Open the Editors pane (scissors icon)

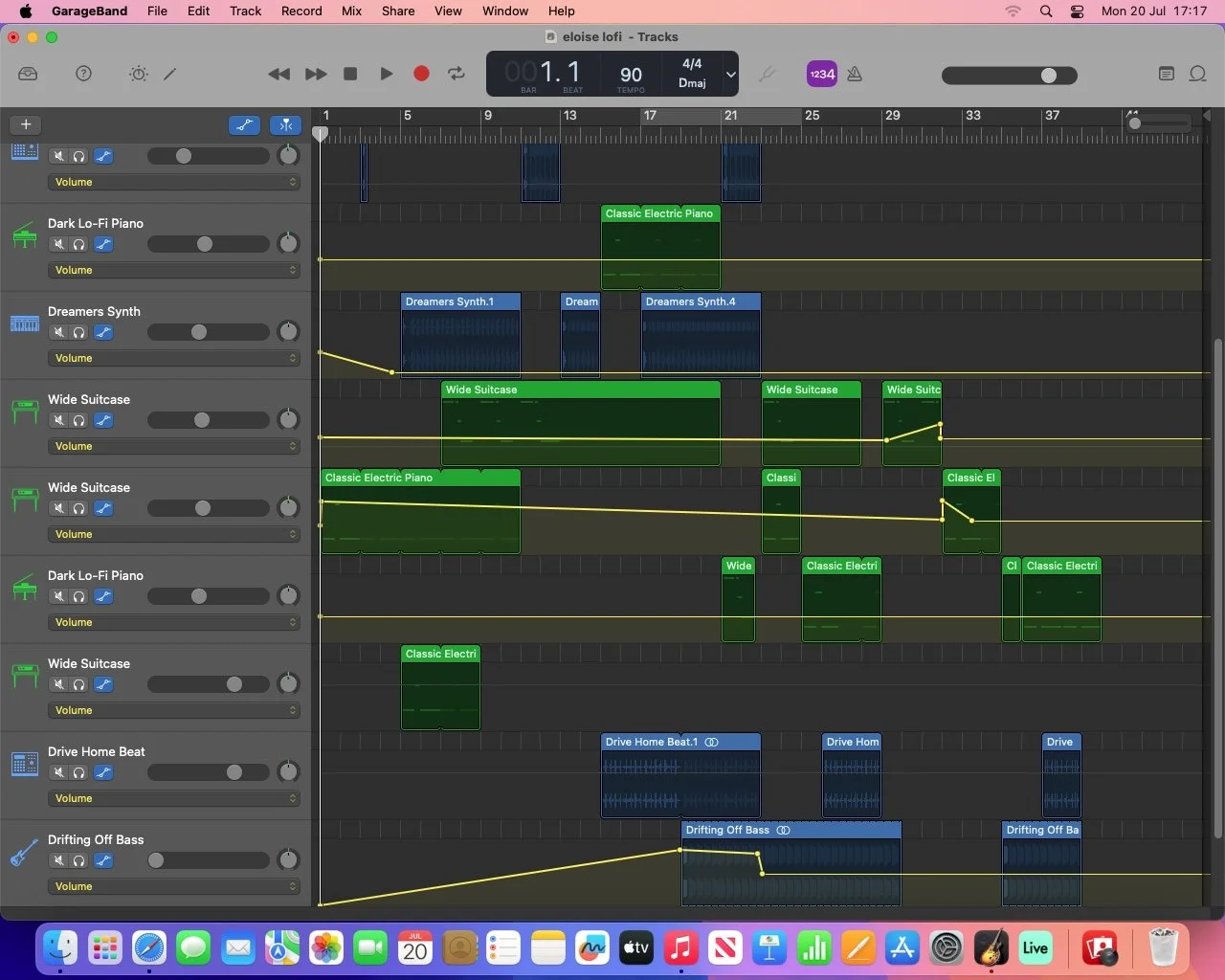pyautogui.click(x=170, y=74)
